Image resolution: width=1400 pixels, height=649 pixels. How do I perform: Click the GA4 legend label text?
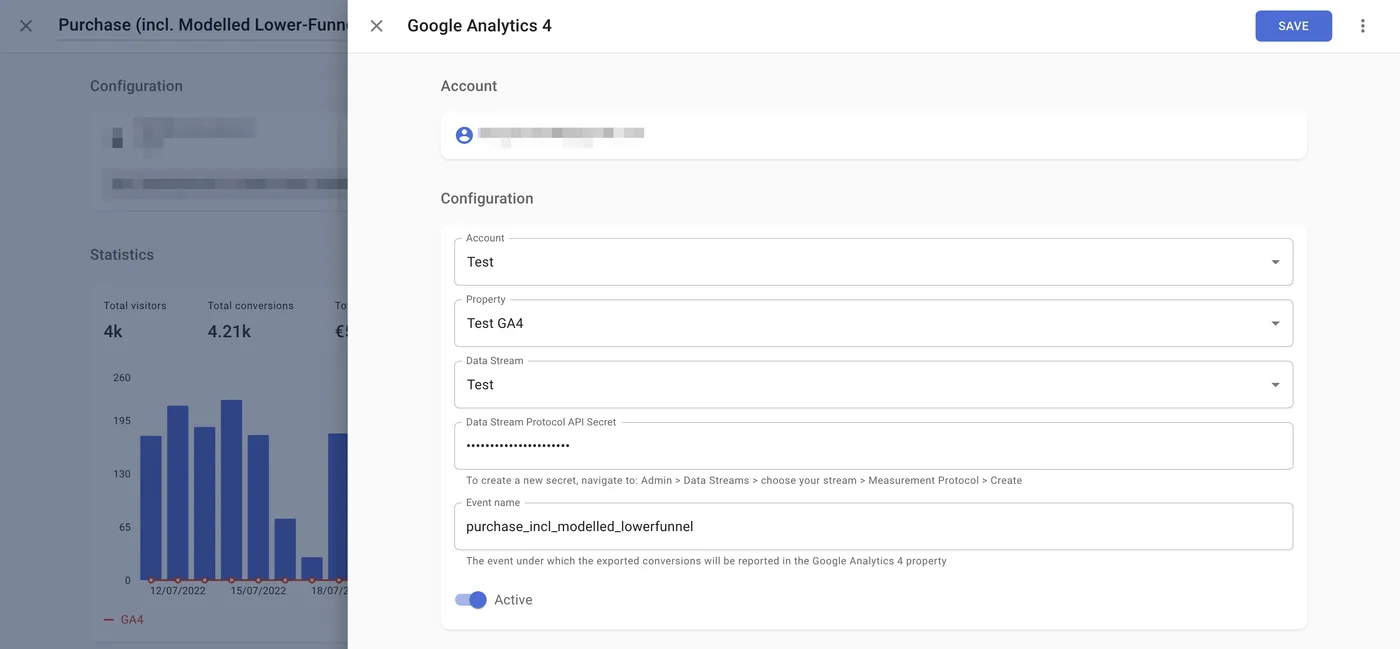coord(131,617)
